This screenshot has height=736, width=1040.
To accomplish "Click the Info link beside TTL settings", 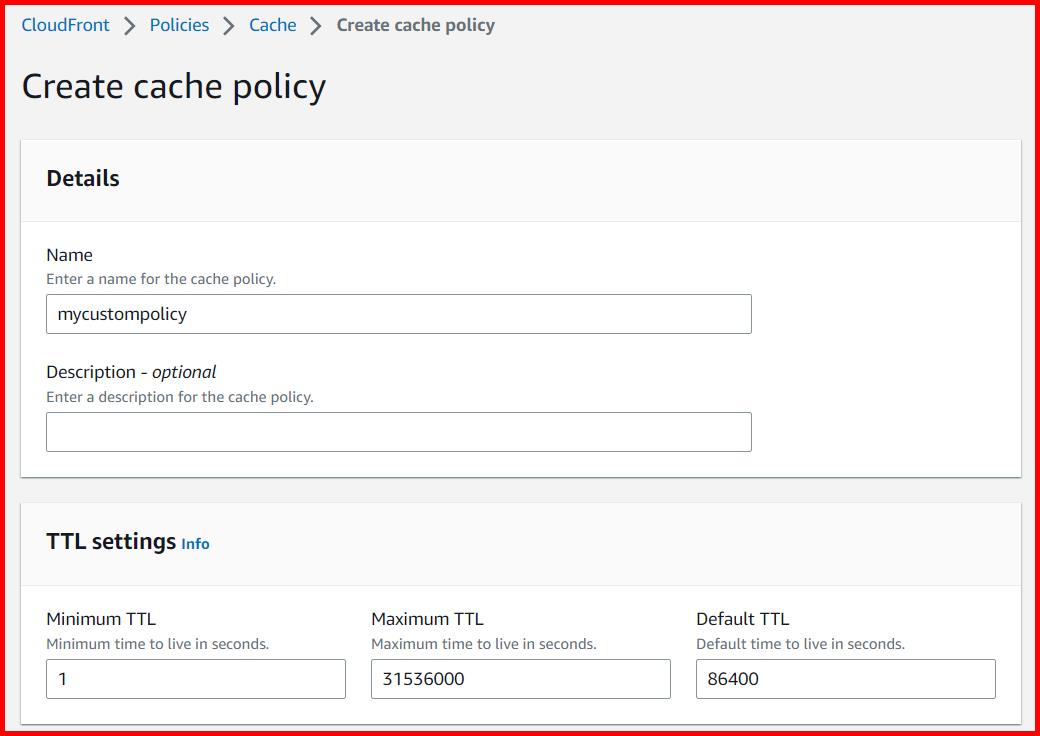I will click(x=196, y=545).
